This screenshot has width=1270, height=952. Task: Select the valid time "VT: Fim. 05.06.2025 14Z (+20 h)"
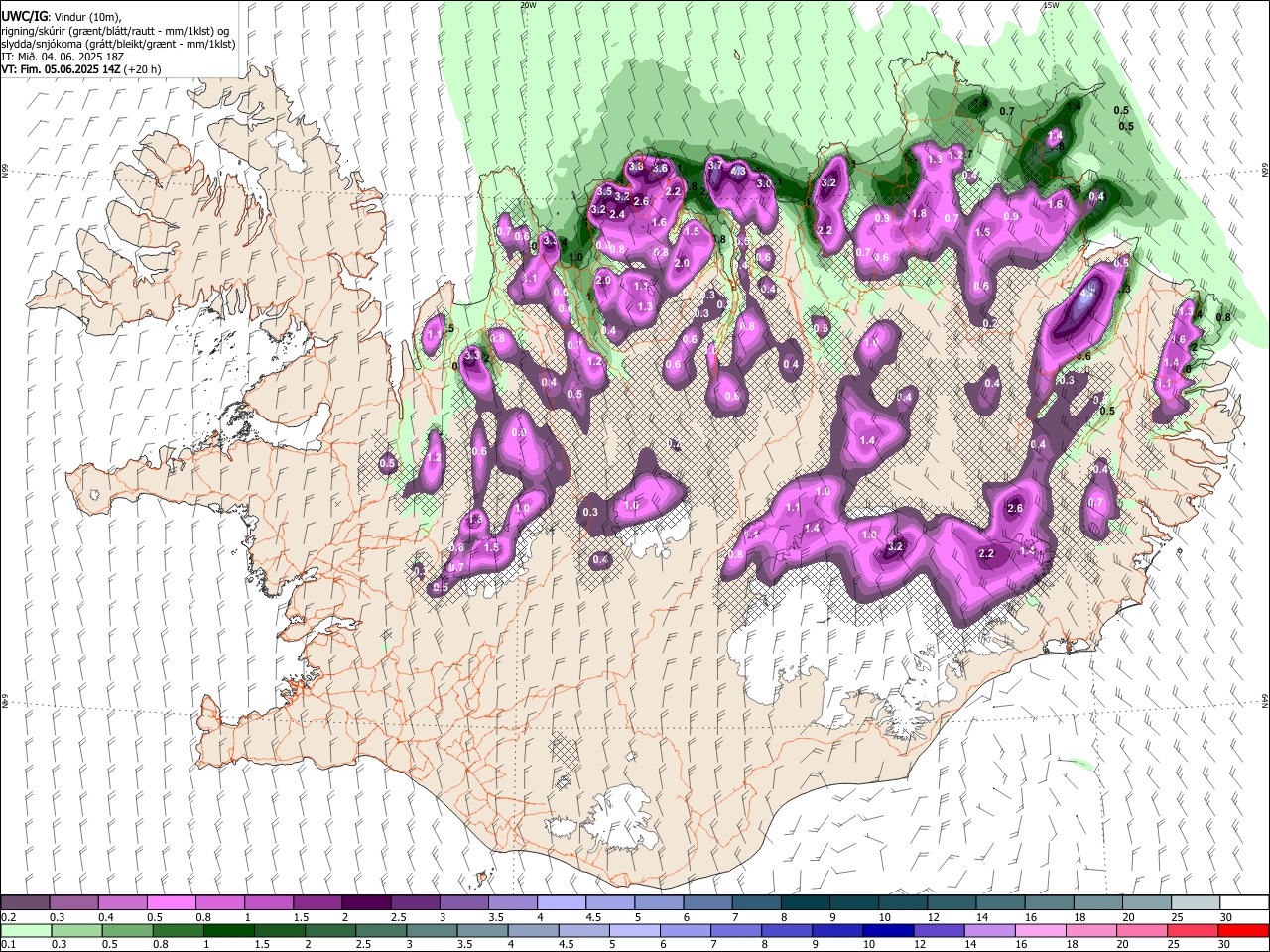point(81,69)
